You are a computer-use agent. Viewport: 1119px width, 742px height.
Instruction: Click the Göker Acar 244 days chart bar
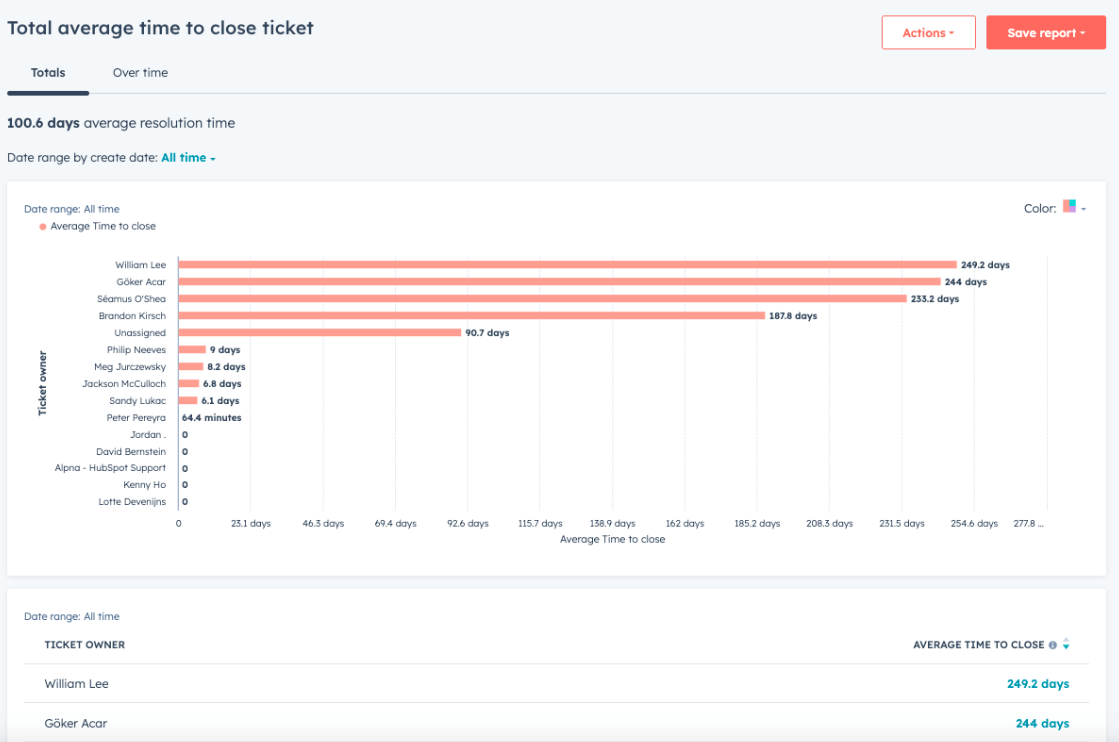tap(560, 282)
